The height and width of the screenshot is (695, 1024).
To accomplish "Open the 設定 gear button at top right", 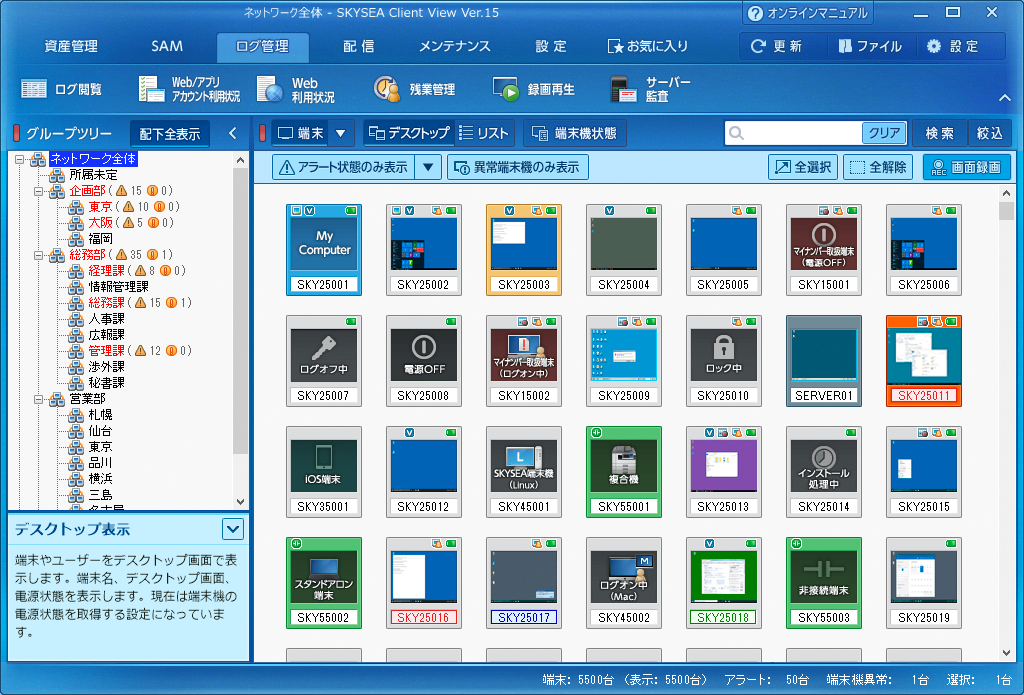I will pyautogui.click(x=953, y=46).
